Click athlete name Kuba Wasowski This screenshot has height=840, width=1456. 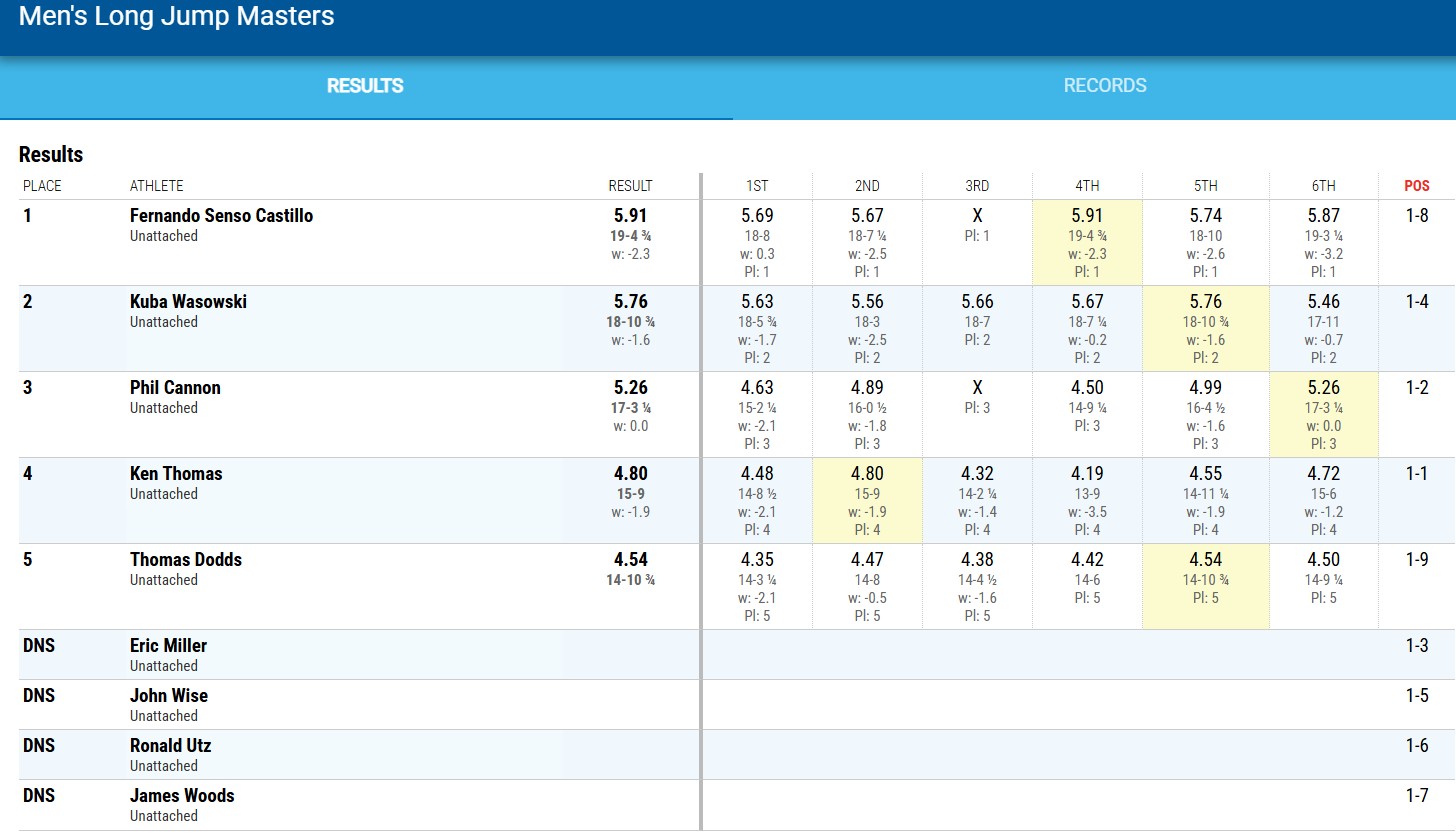pyautogui.click(x=188, y=302)
